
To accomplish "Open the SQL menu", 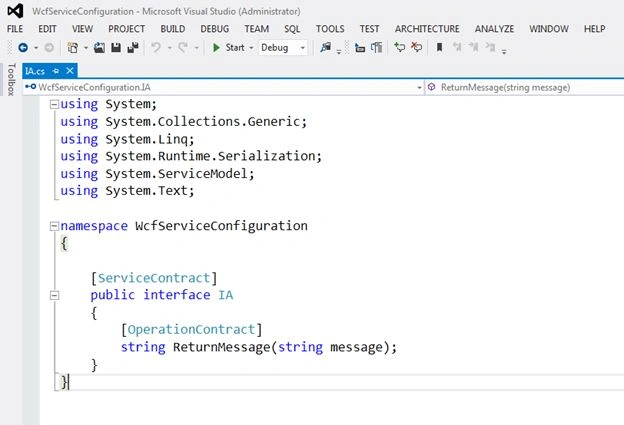I will [292, 29].
